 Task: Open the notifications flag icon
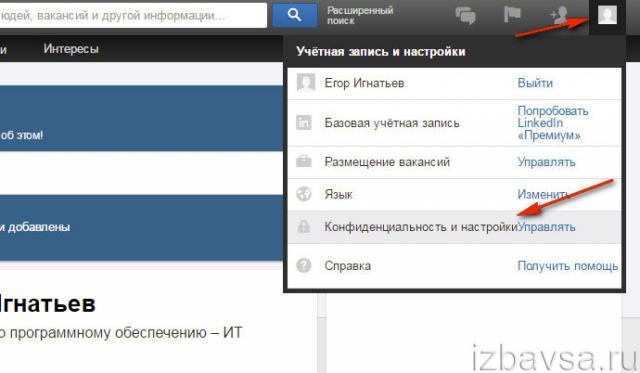point(512,15)
